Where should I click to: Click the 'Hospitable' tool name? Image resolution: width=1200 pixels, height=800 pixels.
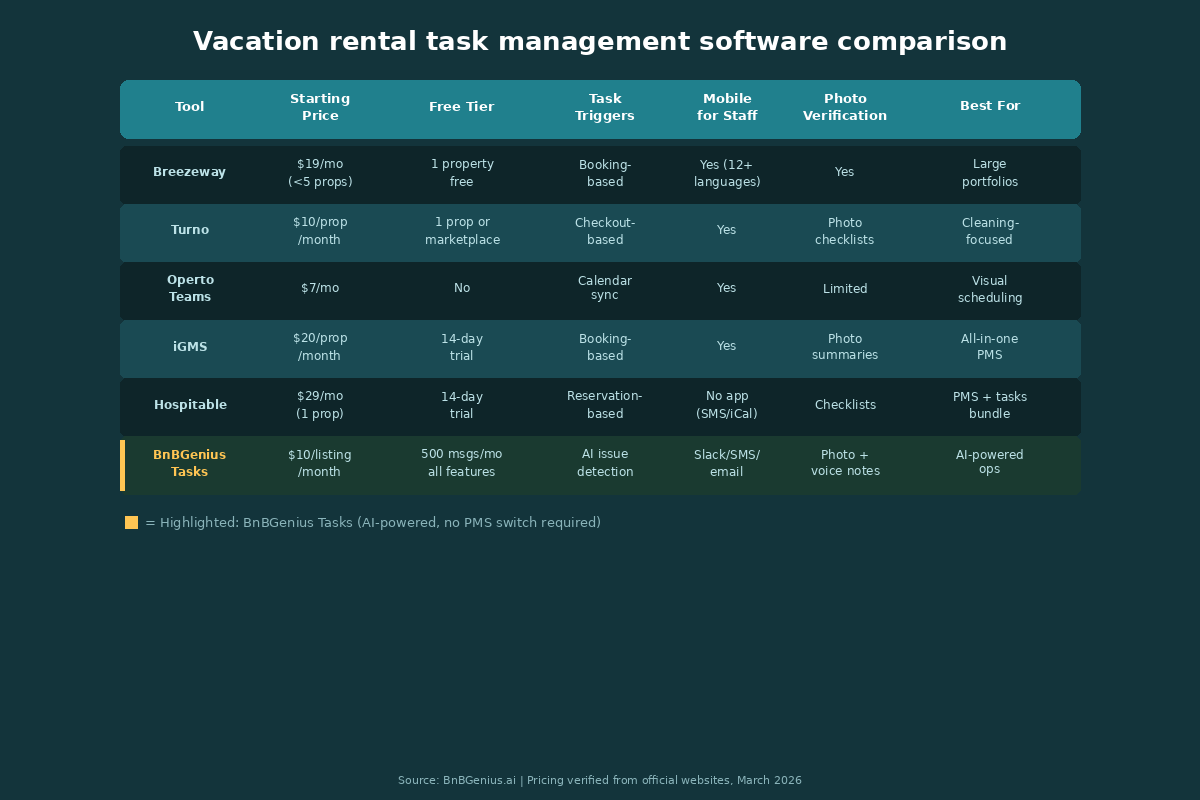pyautogui.click(x=190, y=405)
